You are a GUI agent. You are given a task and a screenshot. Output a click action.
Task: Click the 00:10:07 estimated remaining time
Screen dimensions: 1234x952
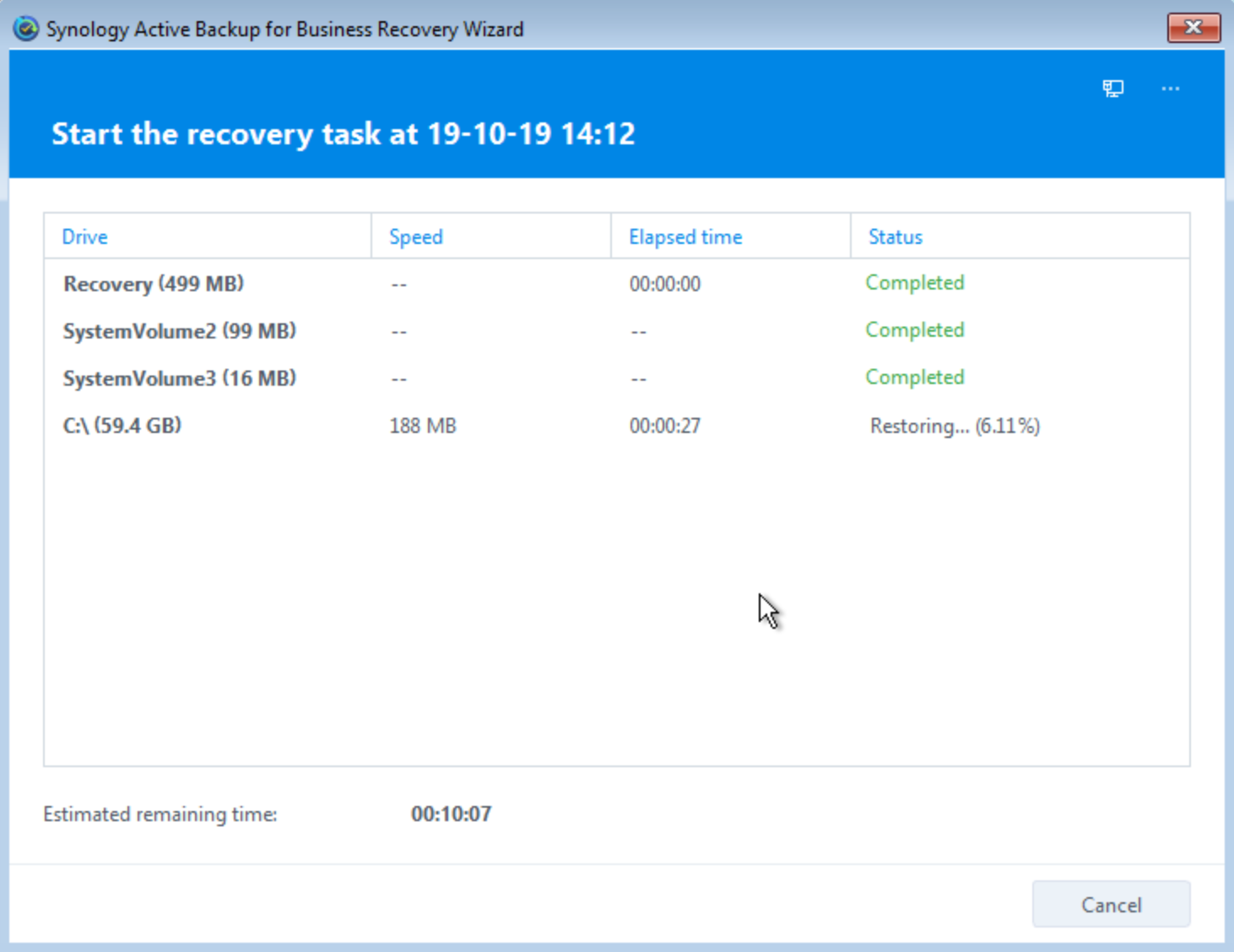coord(451,814)
